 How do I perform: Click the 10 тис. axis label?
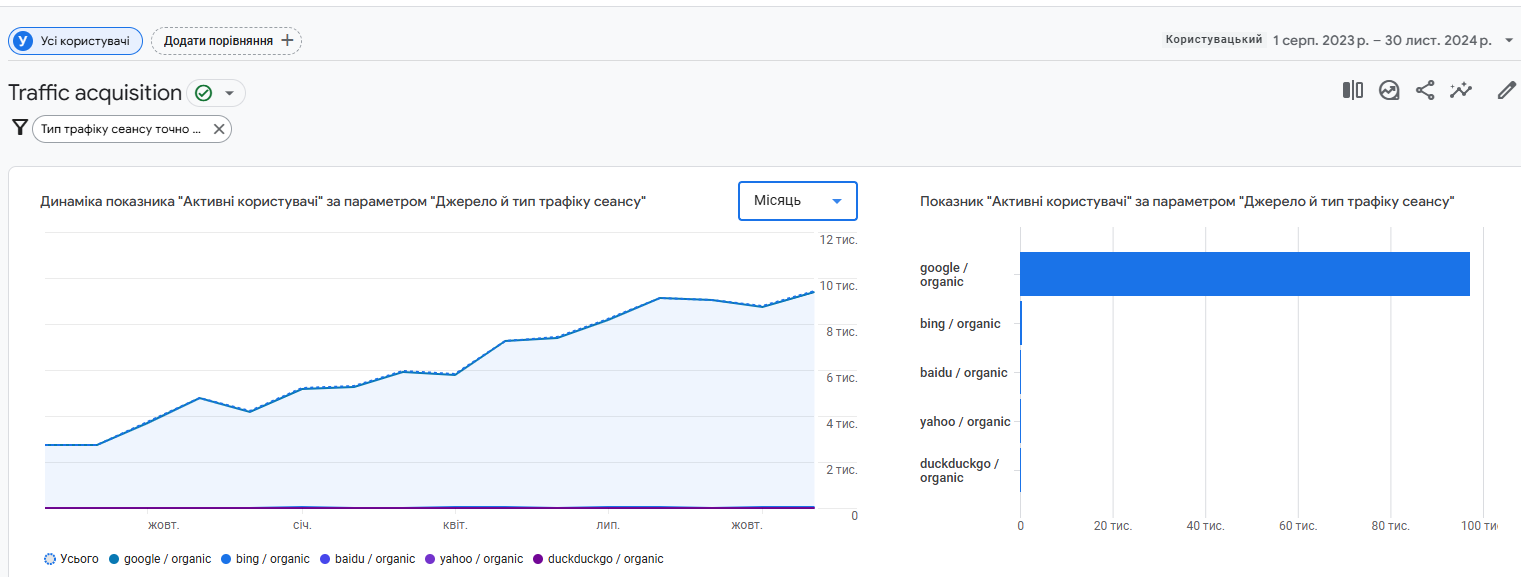point(839,286)
